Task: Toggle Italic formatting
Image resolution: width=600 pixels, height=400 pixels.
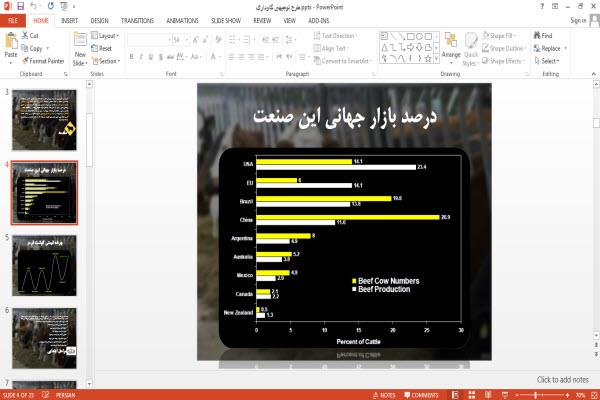Action: pyautogui.click(x=141, y=57)
